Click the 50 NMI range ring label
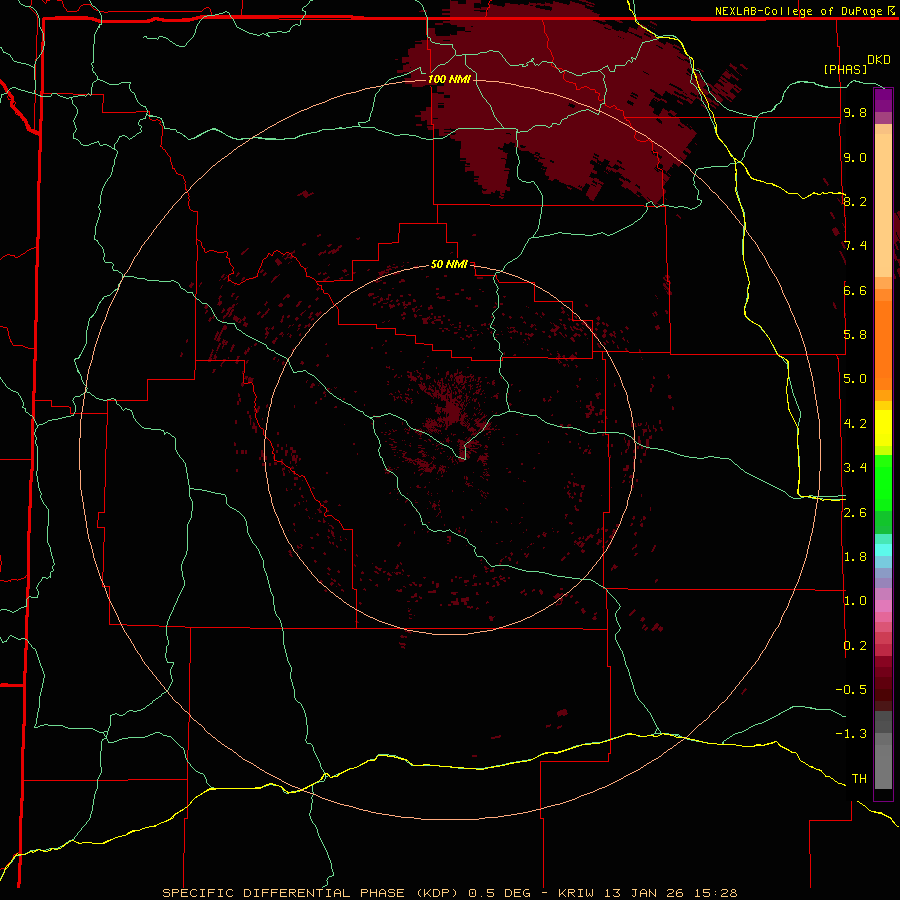The height and width of the screenshot is (900, 900). click(x=449, y=264)
